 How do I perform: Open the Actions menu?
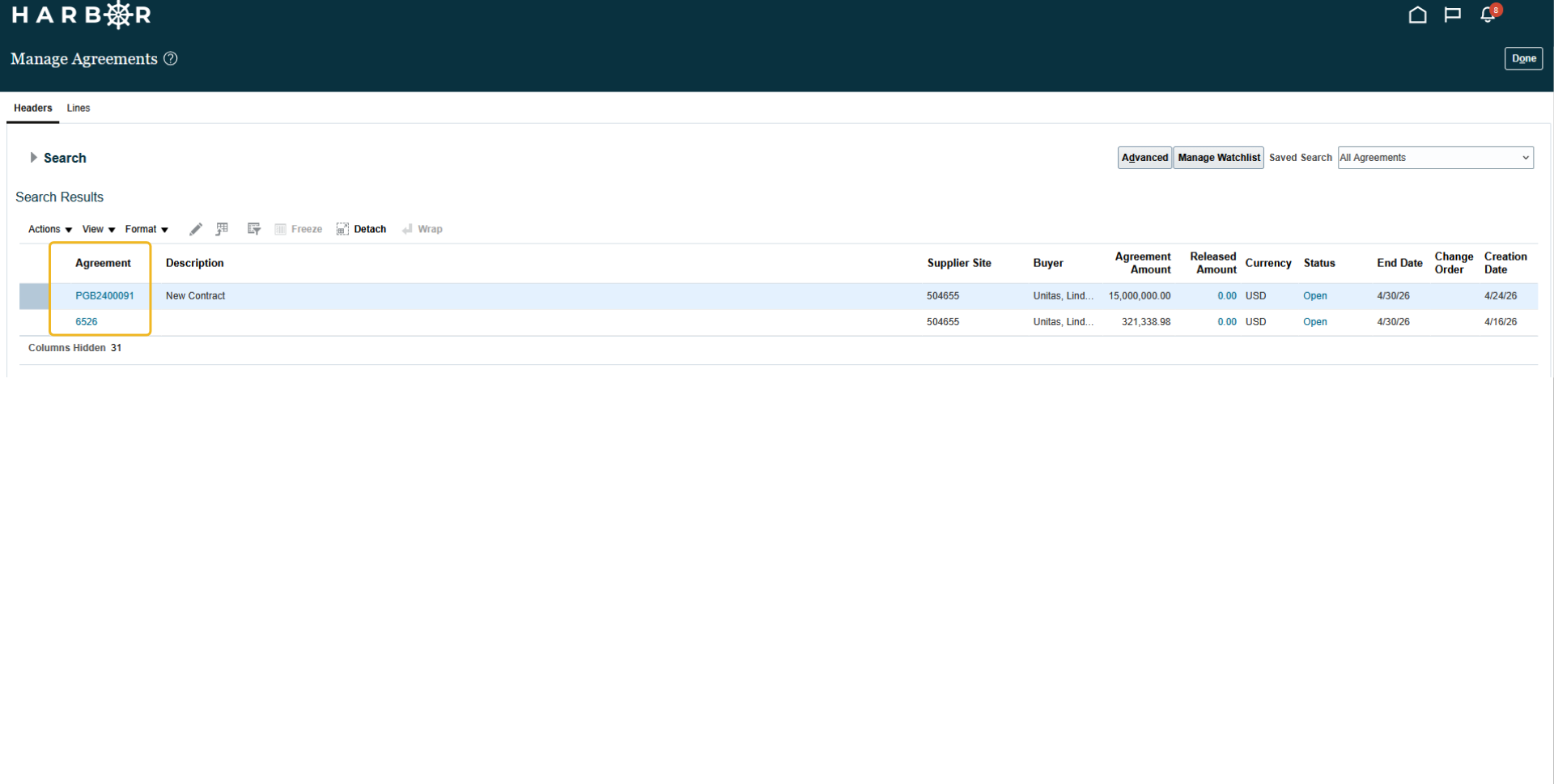[50, 230]
